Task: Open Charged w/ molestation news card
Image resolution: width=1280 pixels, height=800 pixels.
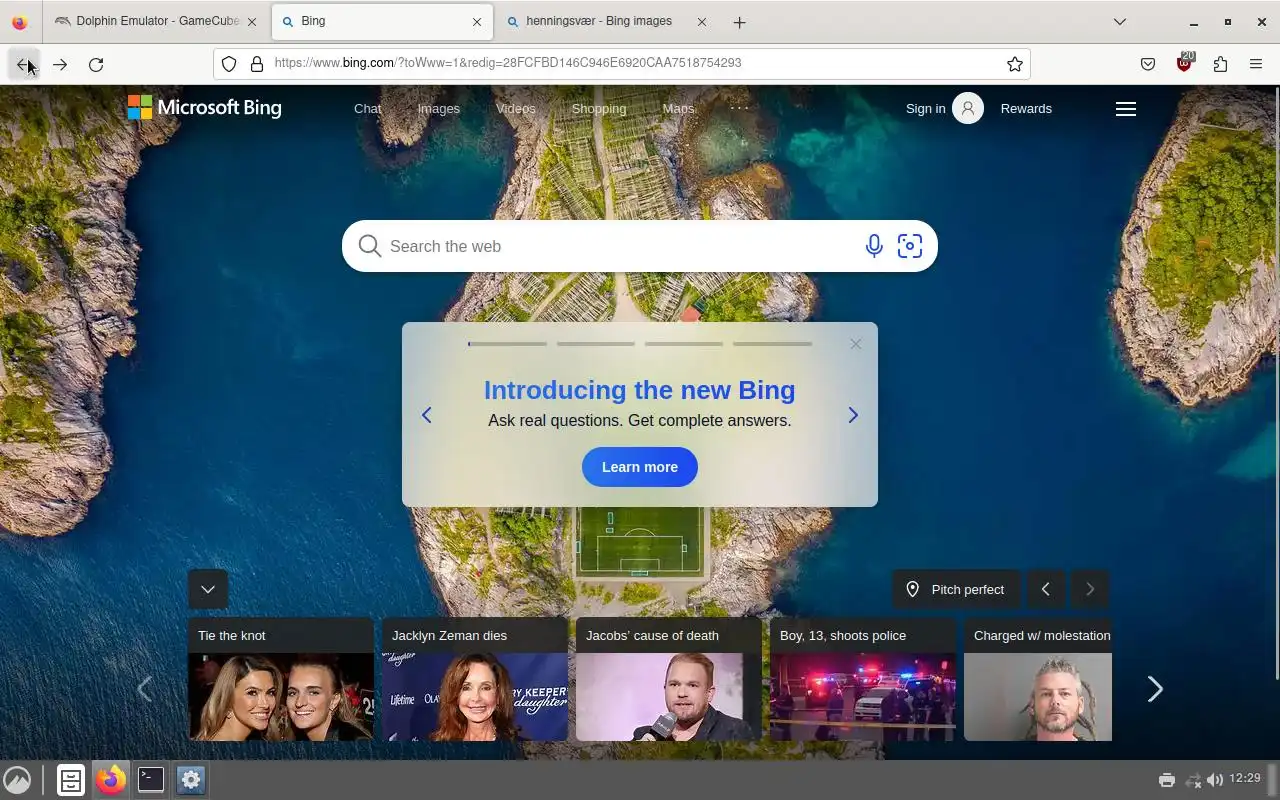Action: pyautogui.click(x=1038, y=679)
